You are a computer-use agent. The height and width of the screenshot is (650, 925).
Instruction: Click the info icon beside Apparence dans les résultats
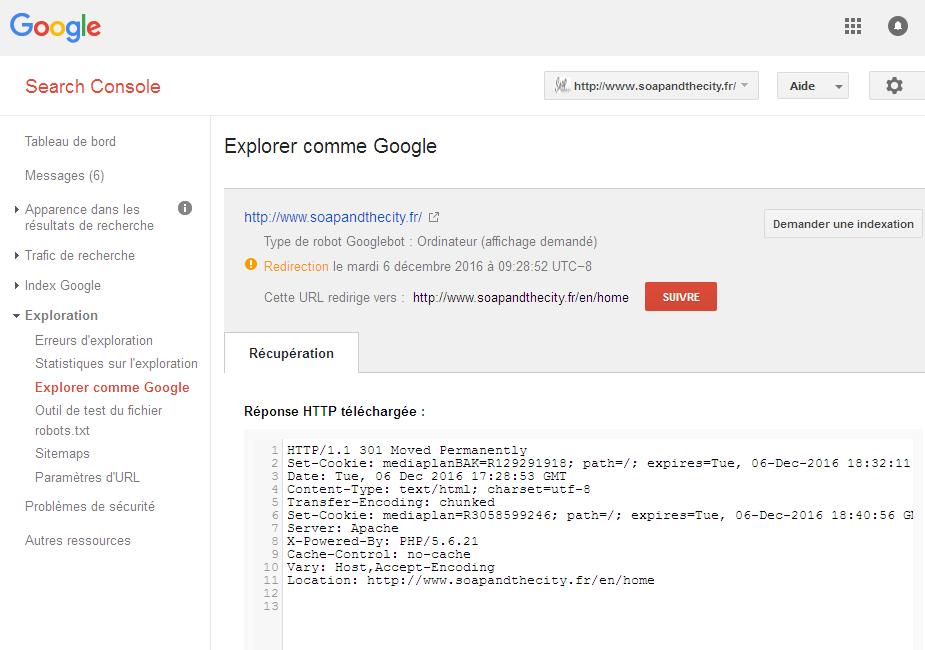point(185,208)
